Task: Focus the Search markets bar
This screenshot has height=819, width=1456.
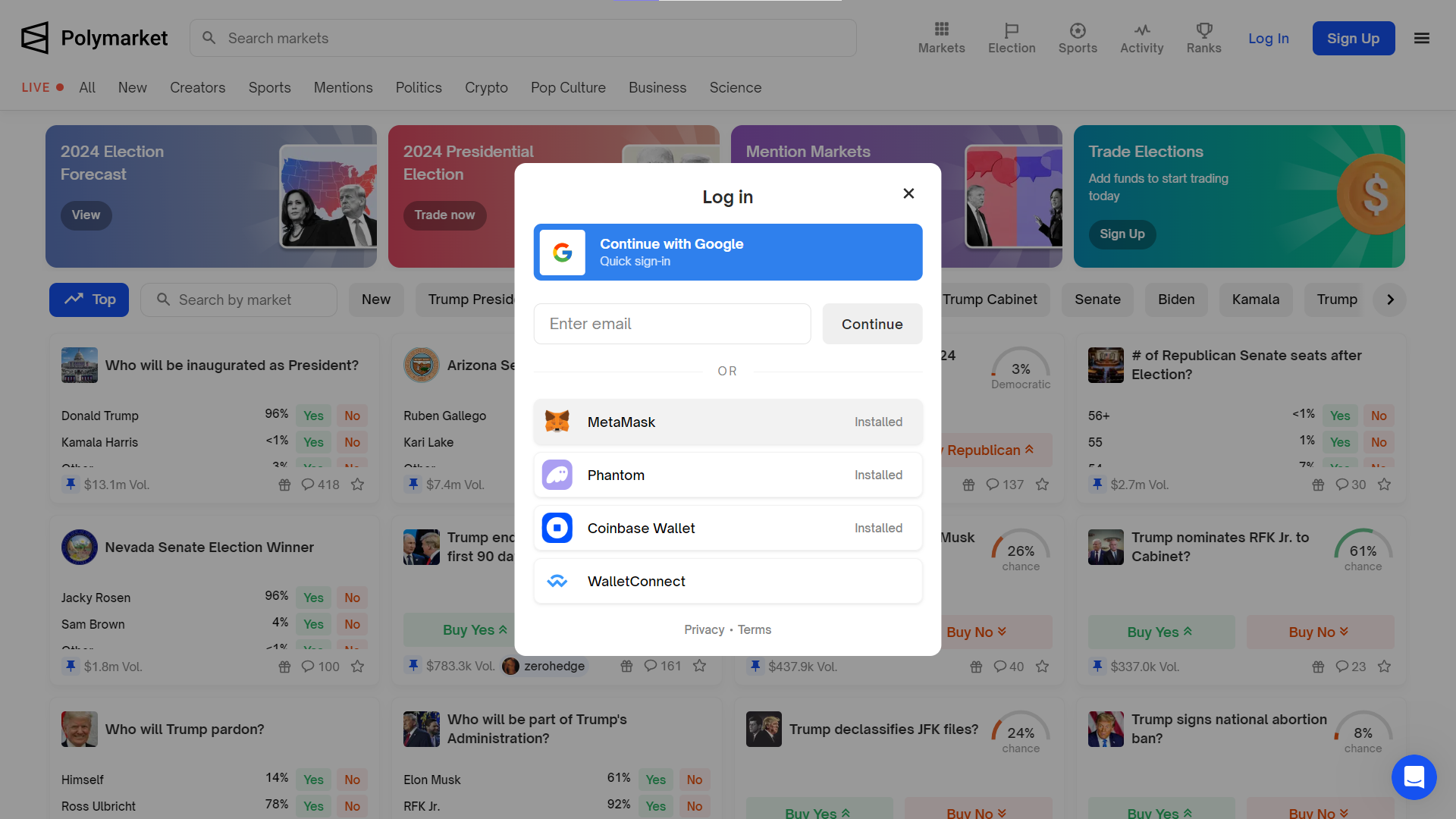Action: click(523, 38)
